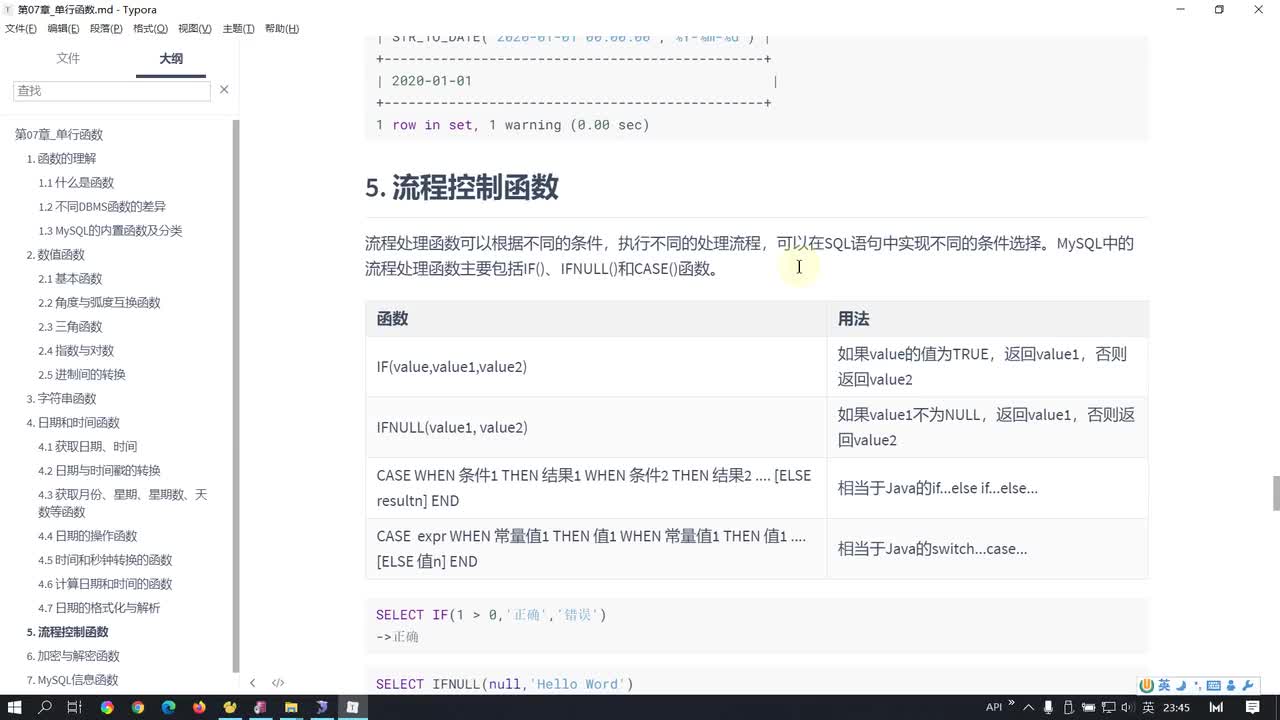Launch Firefox from taskbar
Screen dimensions: 1280x720
(x=199, y=707)
